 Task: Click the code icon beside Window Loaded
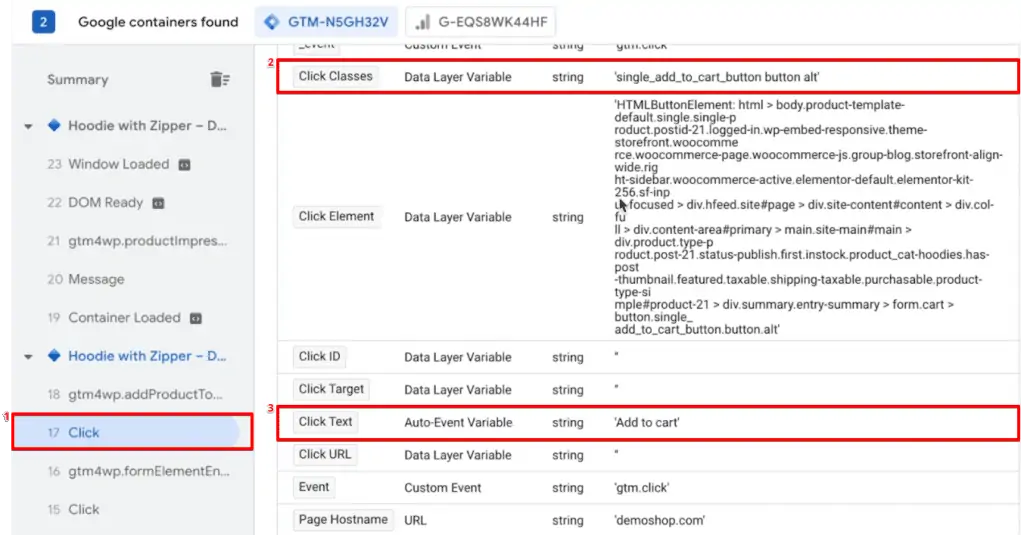pos(185,165)
